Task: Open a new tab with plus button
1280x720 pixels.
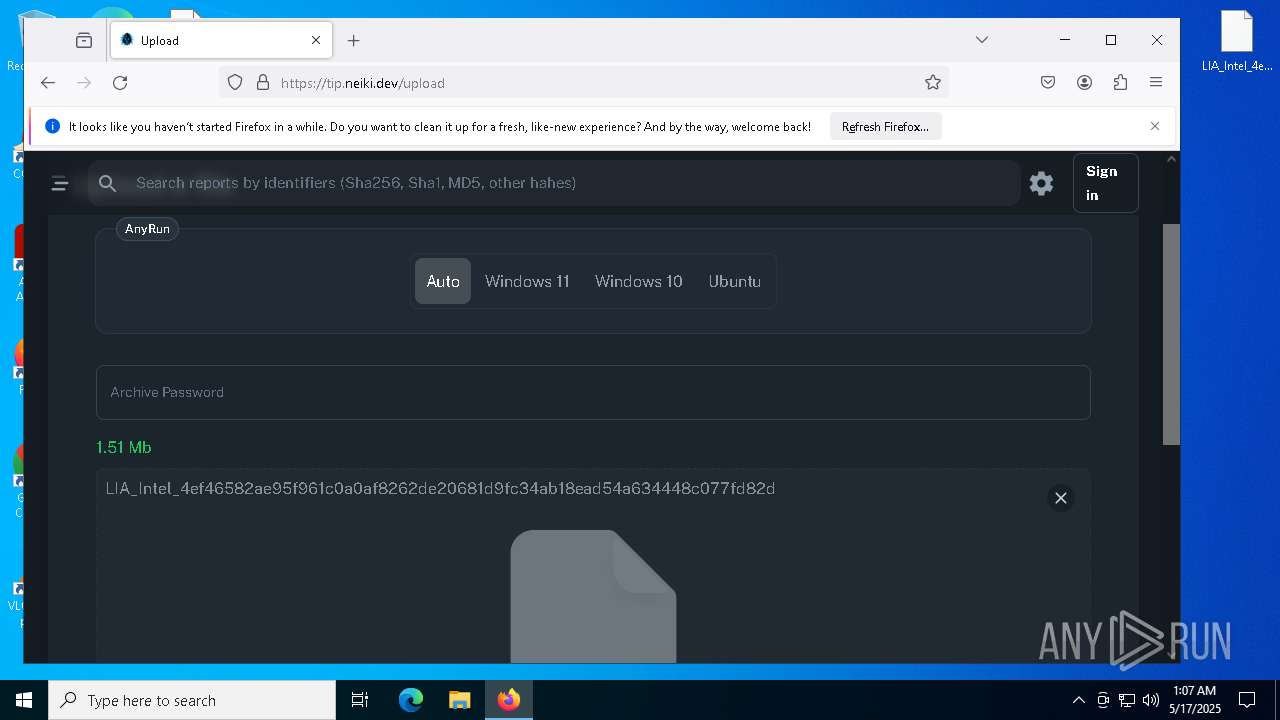Action: (353, 40)
